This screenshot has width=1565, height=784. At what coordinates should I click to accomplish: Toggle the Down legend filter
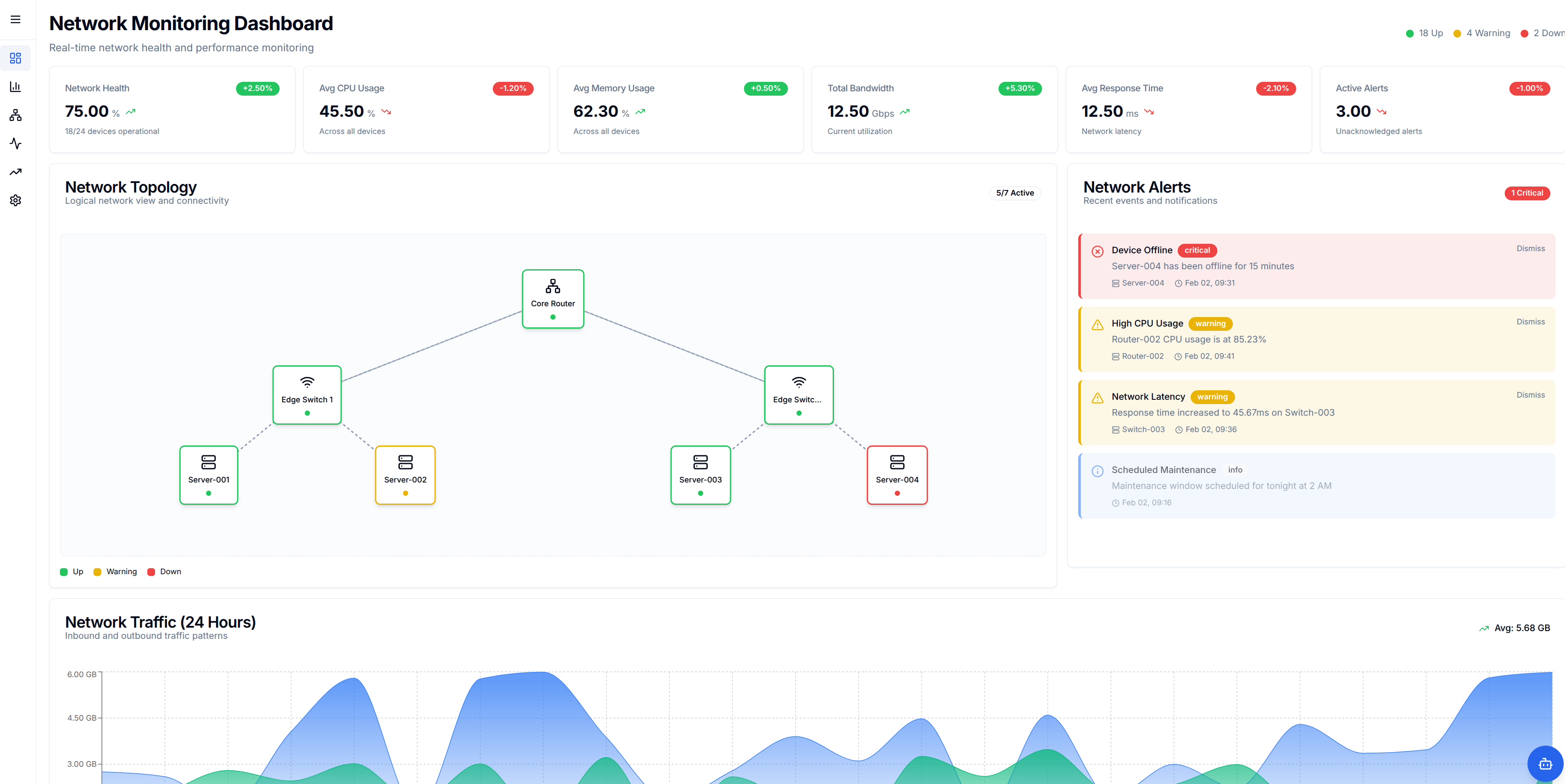(x=163, y=571)
